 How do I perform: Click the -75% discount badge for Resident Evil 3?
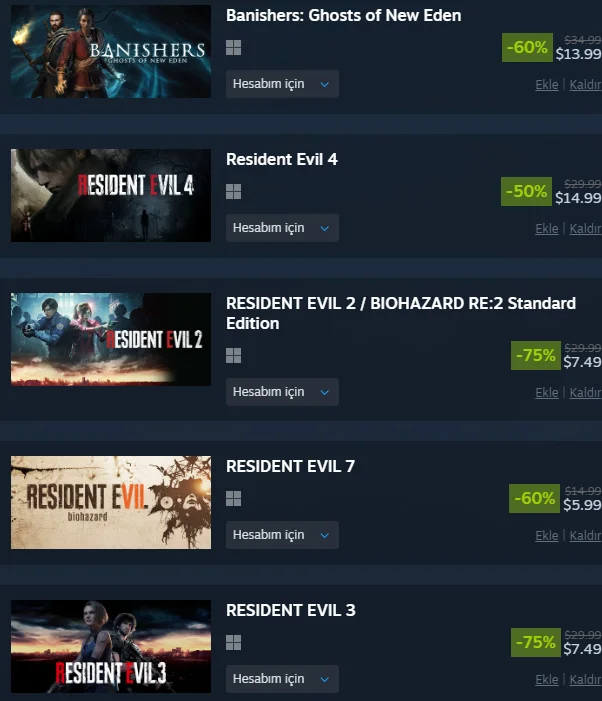pos(535,642)
